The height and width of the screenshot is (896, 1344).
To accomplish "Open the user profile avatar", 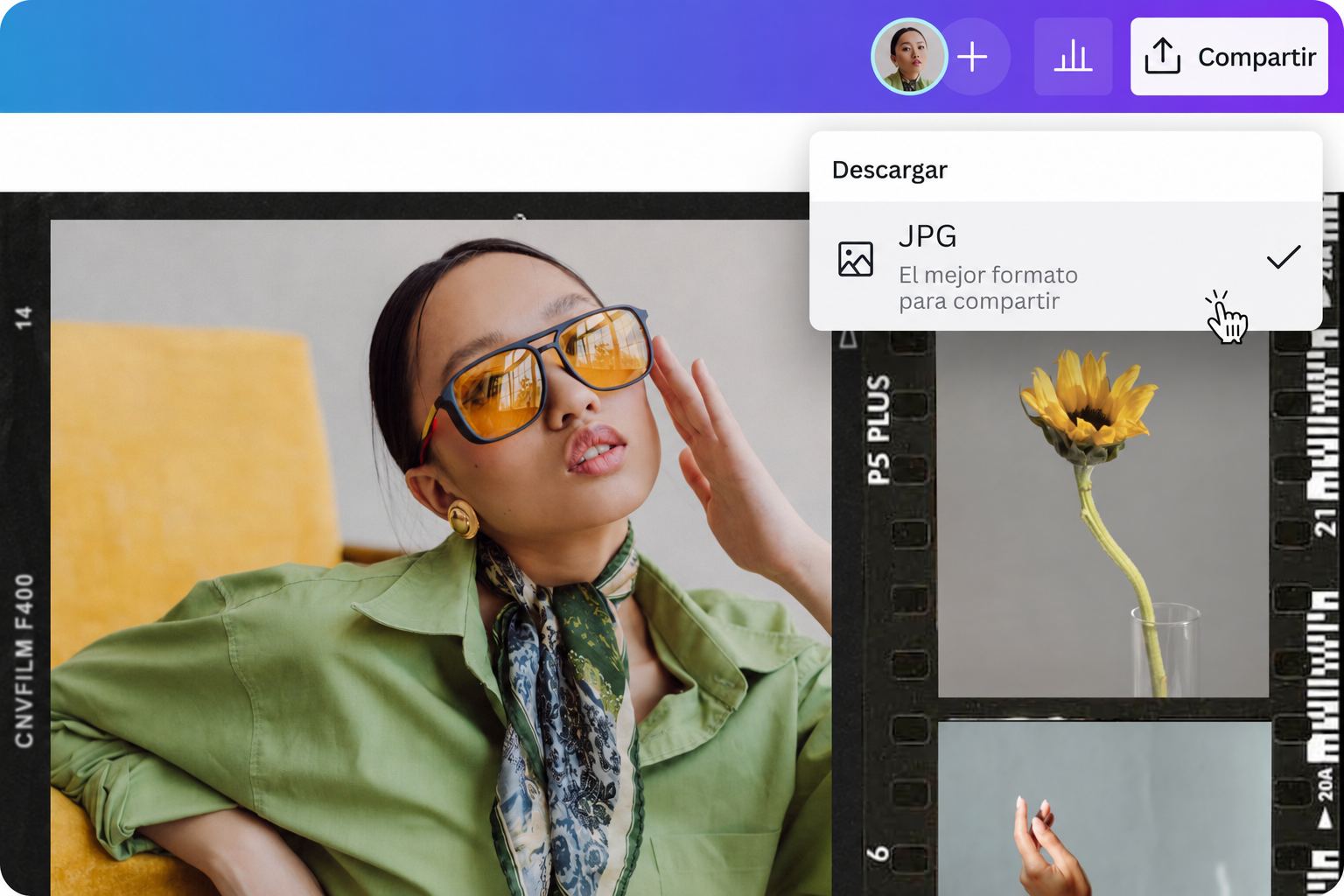I will [909, 57].
